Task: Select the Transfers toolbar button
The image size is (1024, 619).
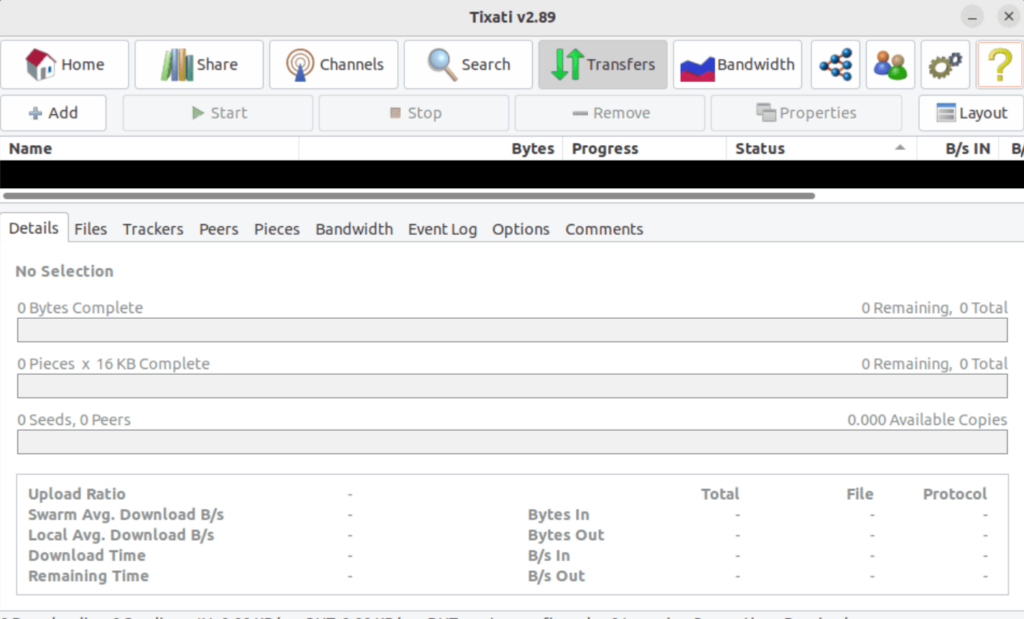Action: click(603, 65)
